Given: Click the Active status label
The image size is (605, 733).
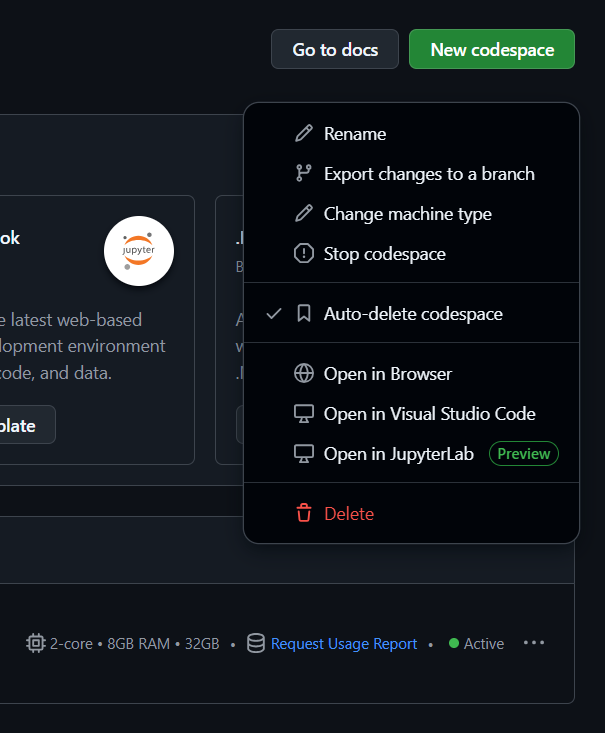Looking at the screenshot, I should point(483,644).
